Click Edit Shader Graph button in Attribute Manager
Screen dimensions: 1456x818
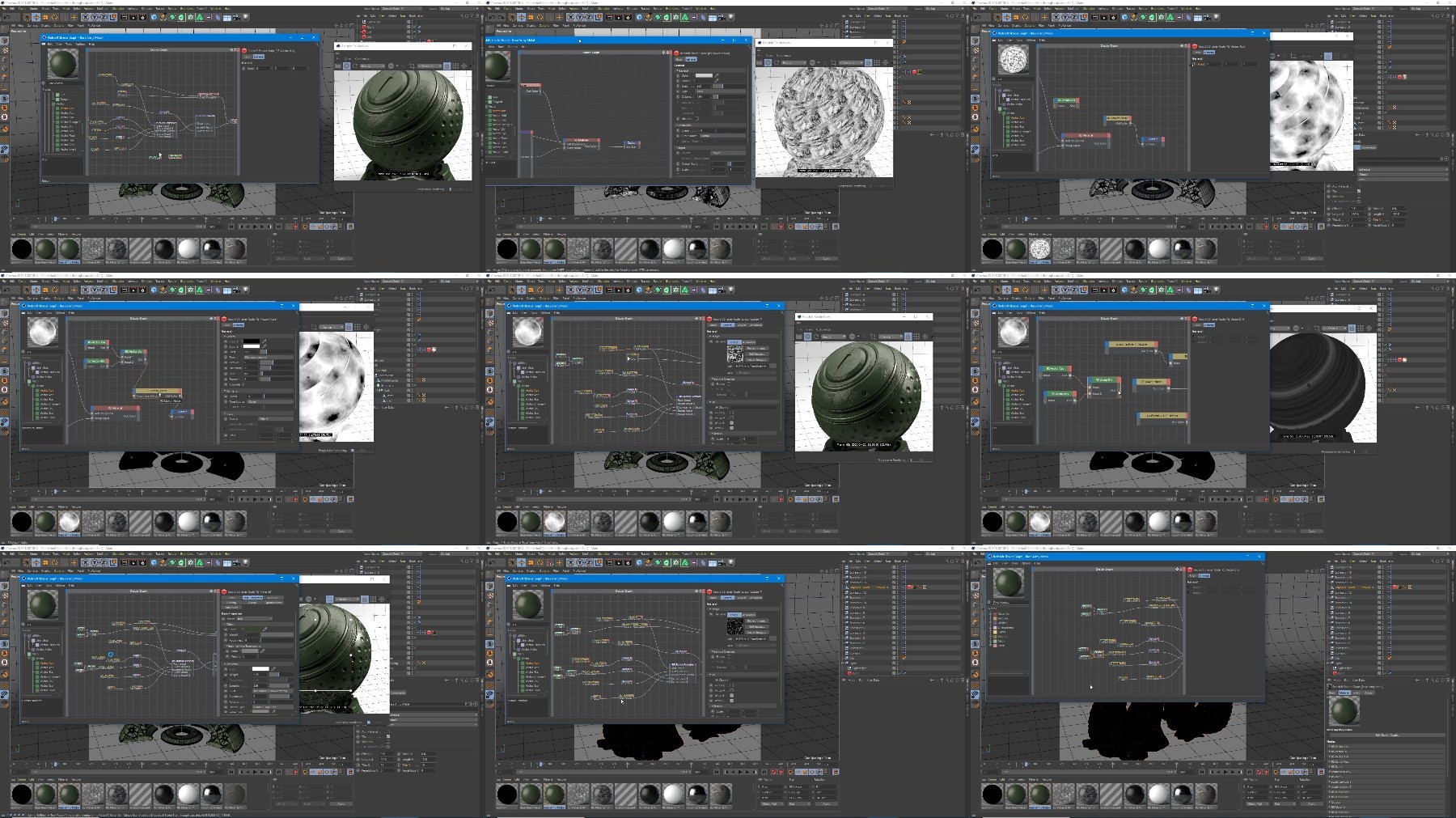click(x=1387, y=735)
